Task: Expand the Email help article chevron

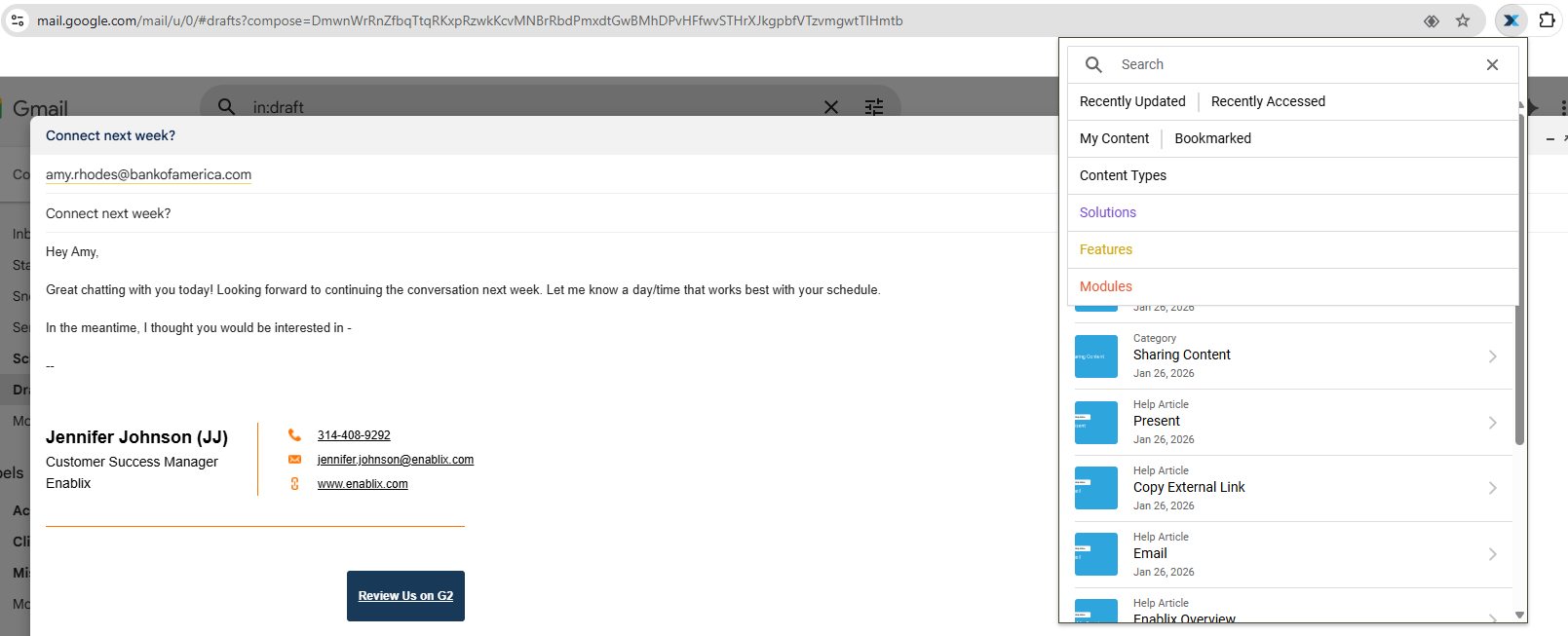Action: point(1493,554)
